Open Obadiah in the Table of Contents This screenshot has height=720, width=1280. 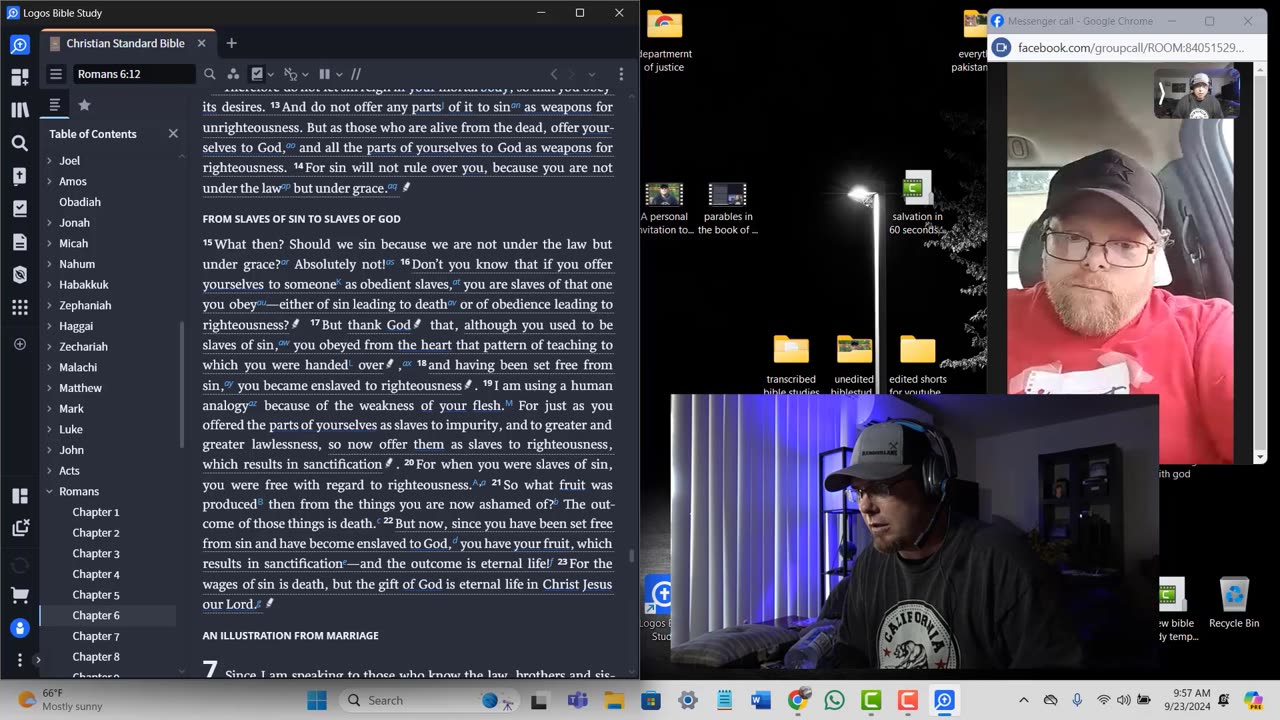point(80,202)
